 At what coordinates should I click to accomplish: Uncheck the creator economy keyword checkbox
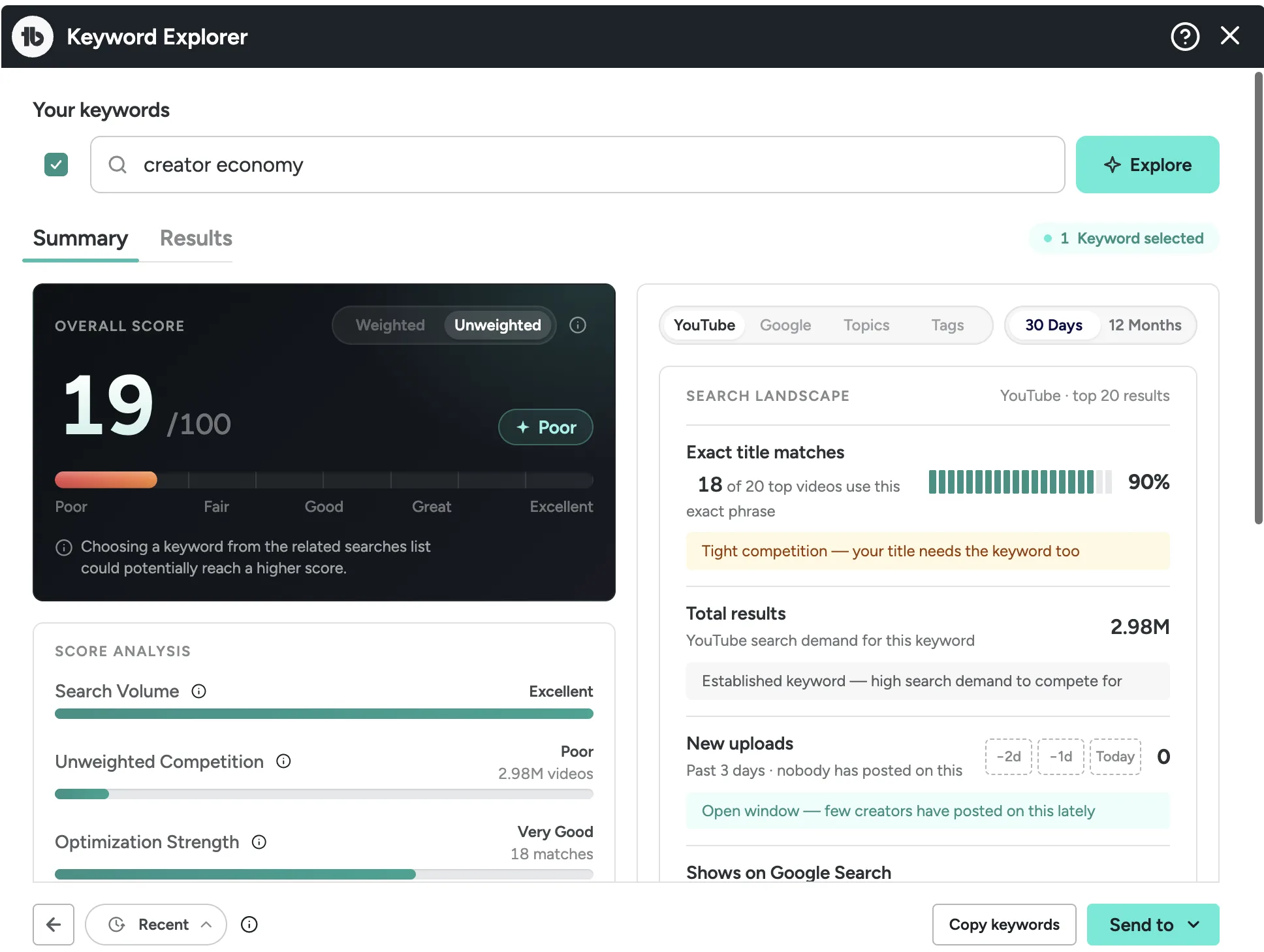click(56, 165)
